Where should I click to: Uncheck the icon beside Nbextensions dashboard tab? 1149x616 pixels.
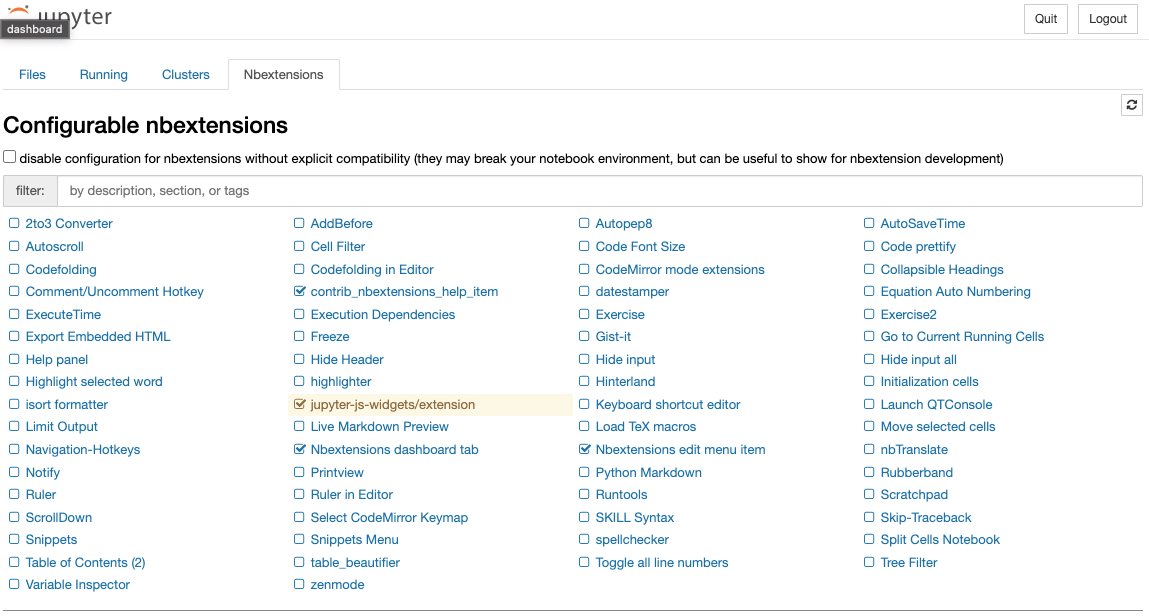click(299, 450)
